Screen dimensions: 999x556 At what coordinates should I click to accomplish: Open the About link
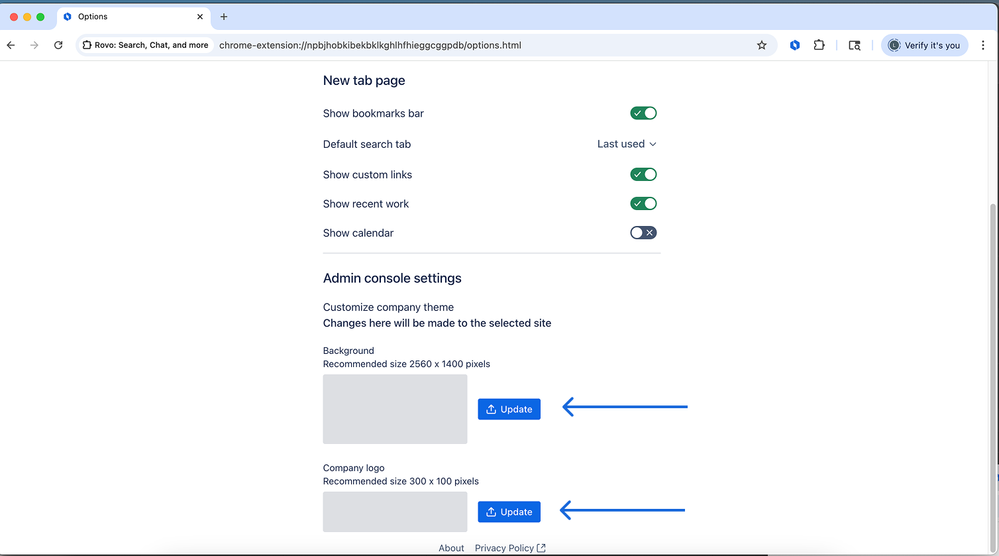point(451,548)
